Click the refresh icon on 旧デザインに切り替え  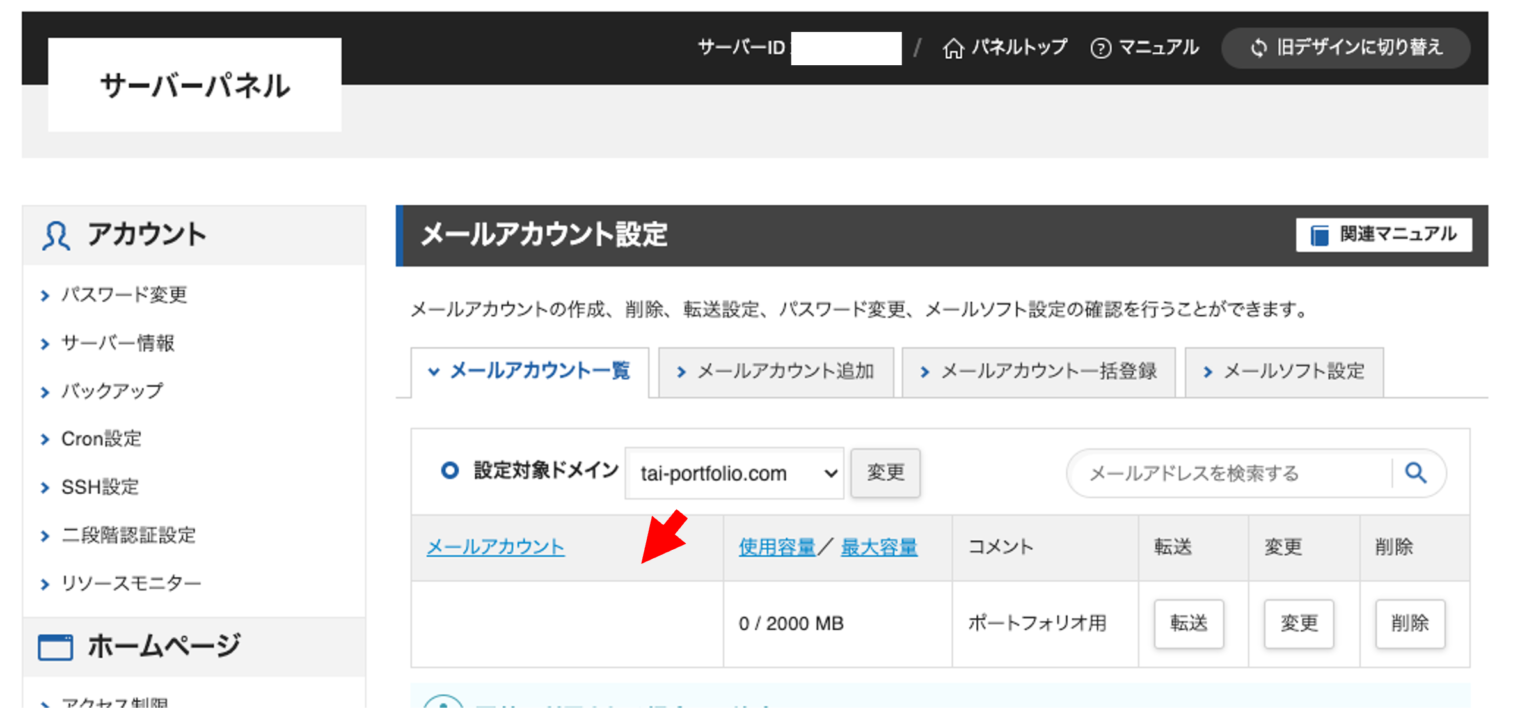click(x=1258, y=47)
